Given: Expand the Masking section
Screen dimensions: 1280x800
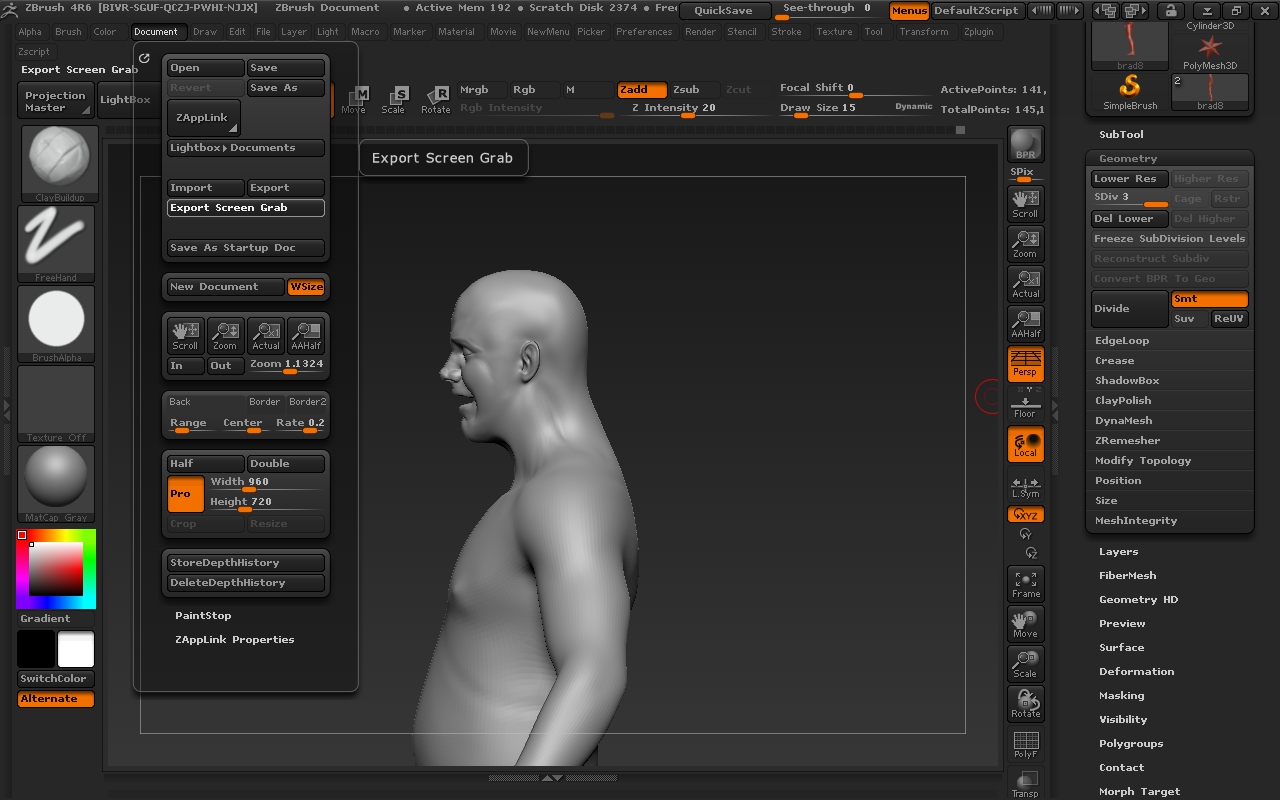Looking at the screenshot, I should click(x=1122, y=695).
